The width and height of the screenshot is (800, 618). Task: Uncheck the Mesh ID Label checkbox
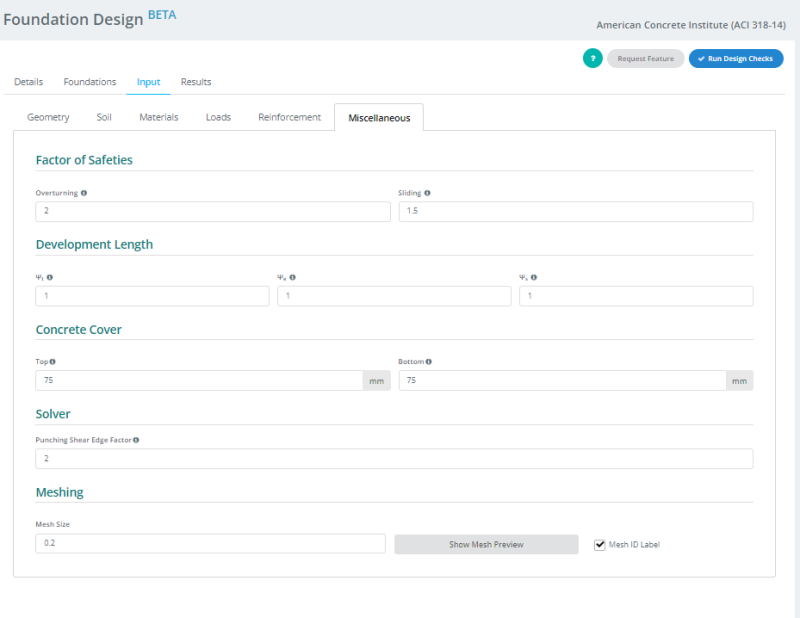600,545
